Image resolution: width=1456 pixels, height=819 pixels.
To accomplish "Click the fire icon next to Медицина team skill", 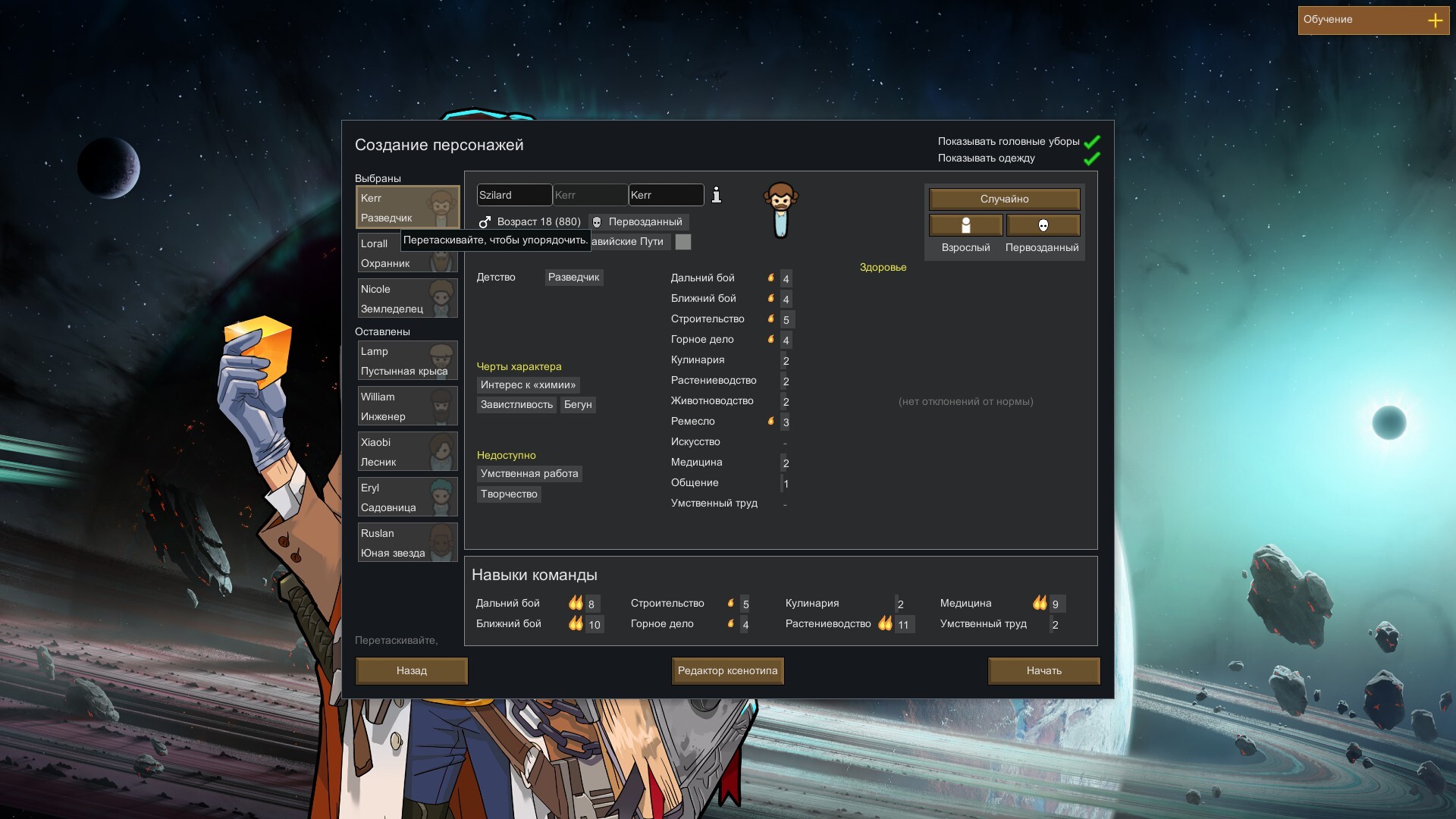I will pos(1040,602).
